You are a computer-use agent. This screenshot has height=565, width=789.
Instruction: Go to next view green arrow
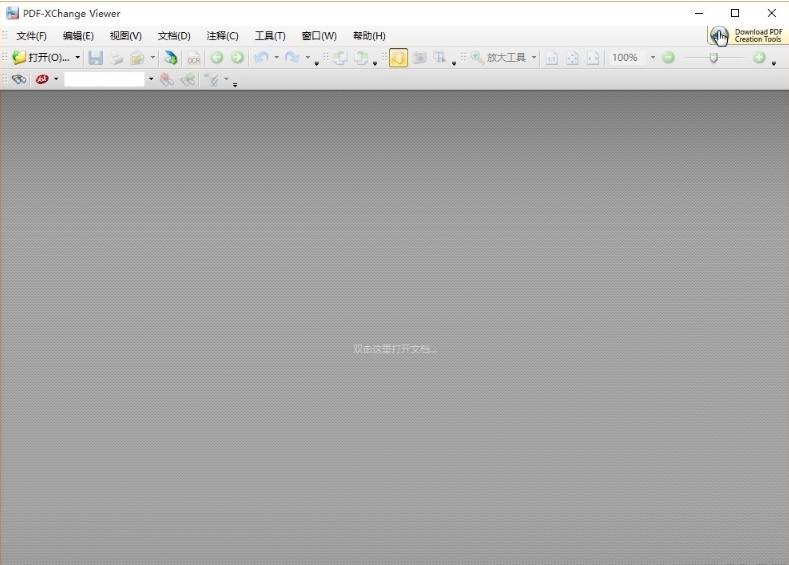click(x=237, y=57)
